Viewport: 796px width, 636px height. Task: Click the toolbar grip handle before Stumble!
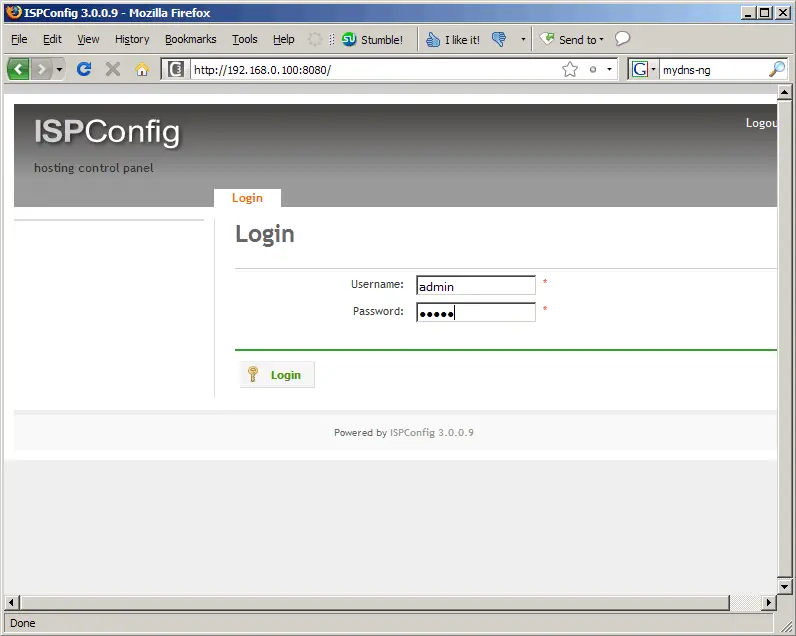[x=331, y=39]
